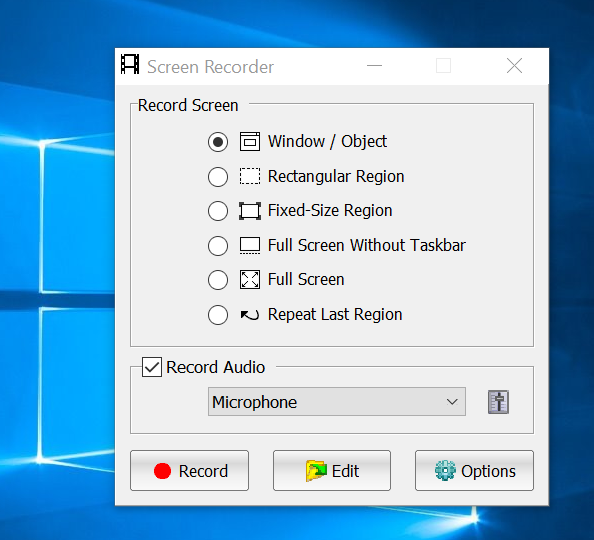Open the Options settings button
Image resolution: width=594 pixels, height=540 pixels.
pos(474,471)
